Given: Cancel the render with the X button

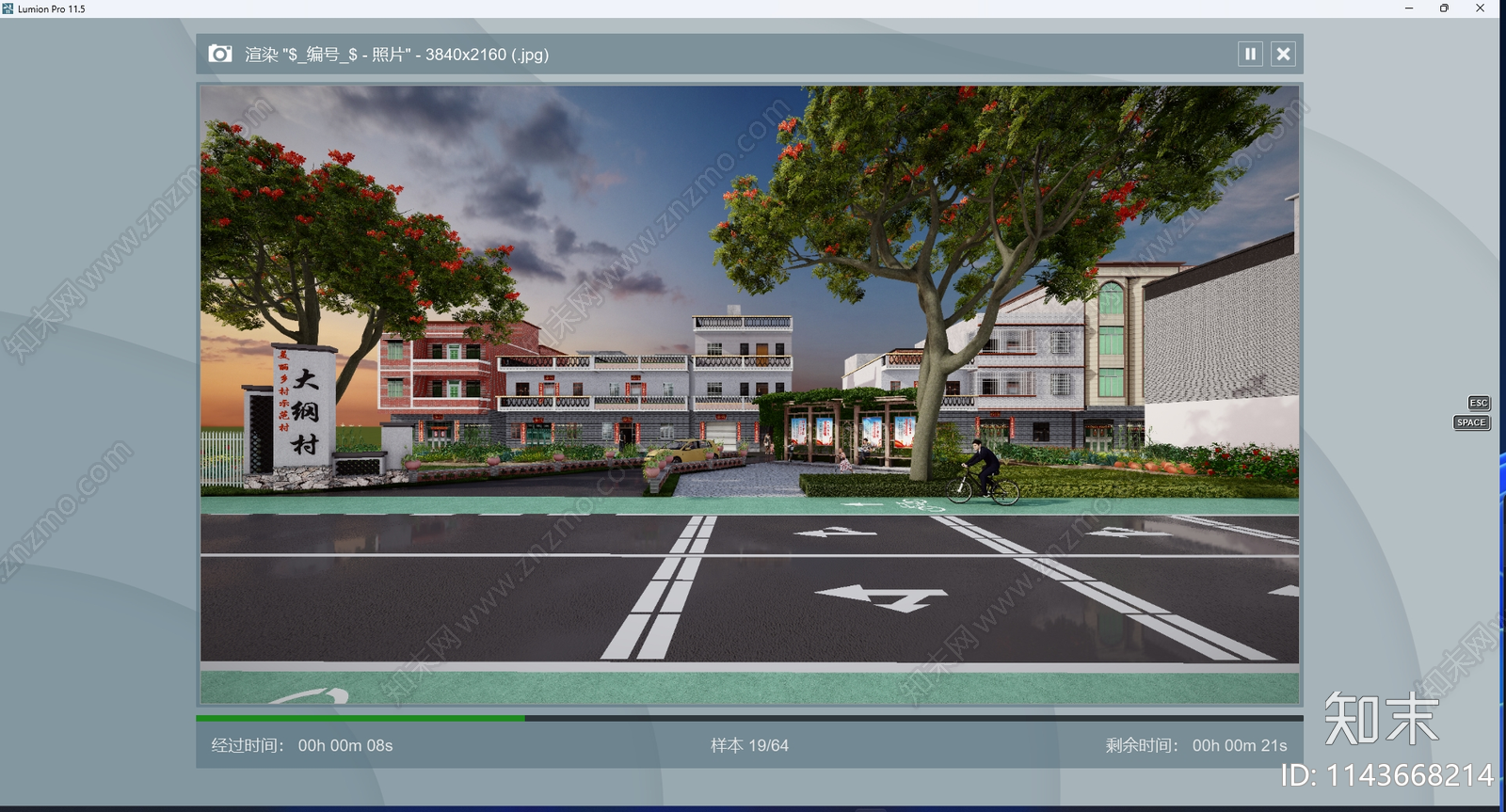Looking at the screenshot, I should coord(1283,55).
